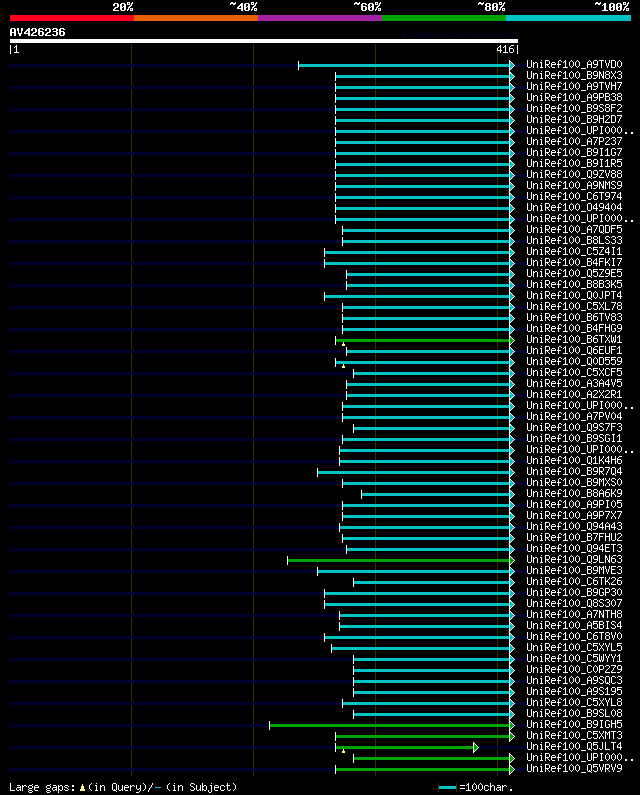640x795 pixels.
Task: Open hit UniRef100_B9N8X3
Action: (574, 76)
